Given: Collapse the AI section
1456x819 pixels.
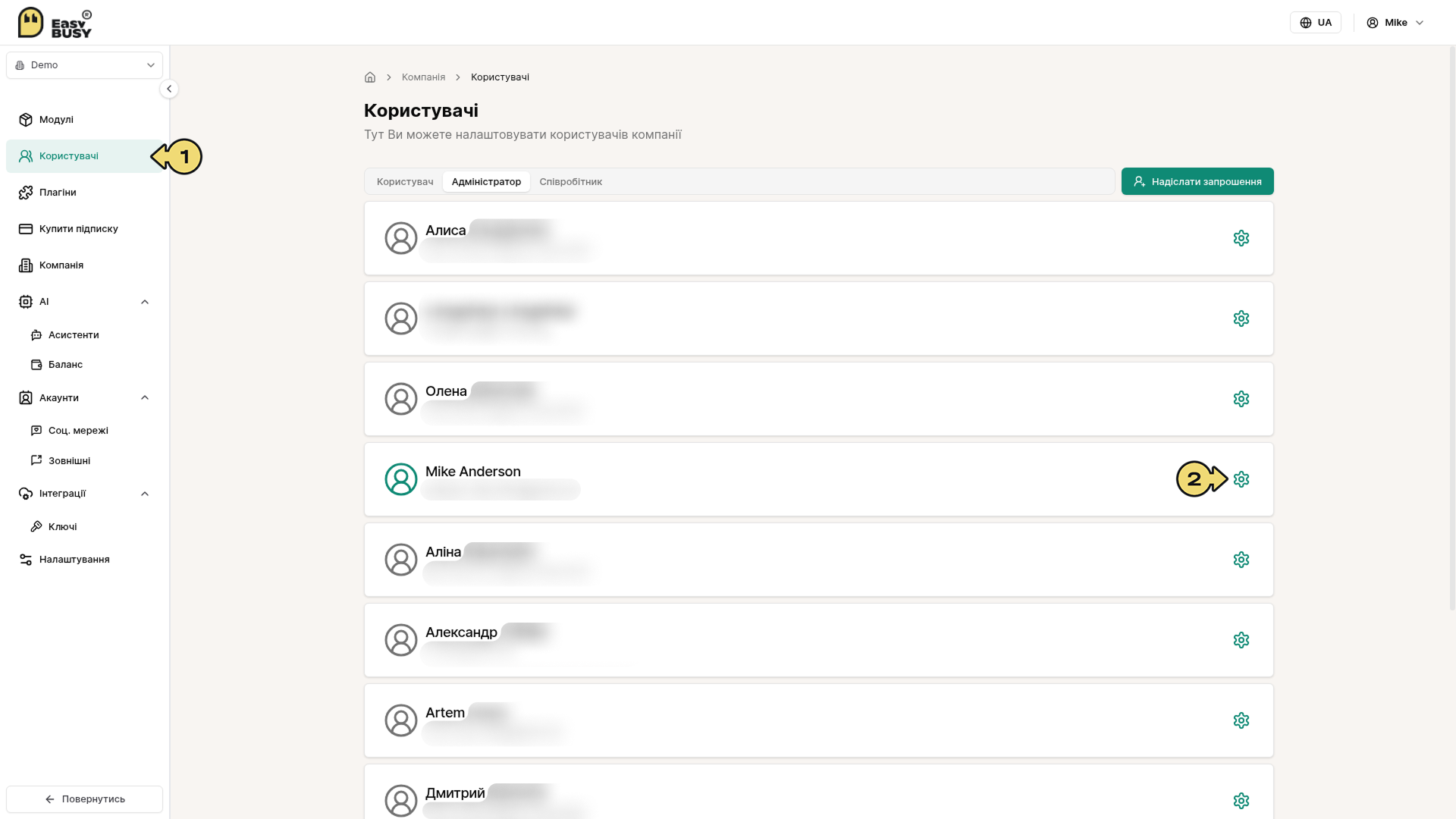Looking at the screenshot, I should pyautogui.click(x=145, y=302).
